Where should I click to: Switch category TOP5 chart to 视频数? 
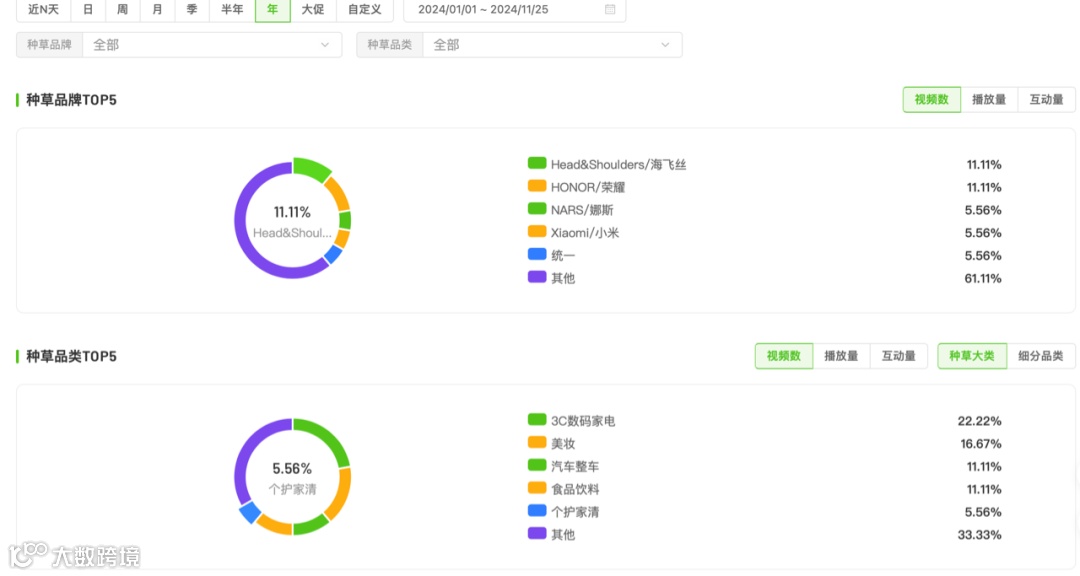tap(784, 356)
